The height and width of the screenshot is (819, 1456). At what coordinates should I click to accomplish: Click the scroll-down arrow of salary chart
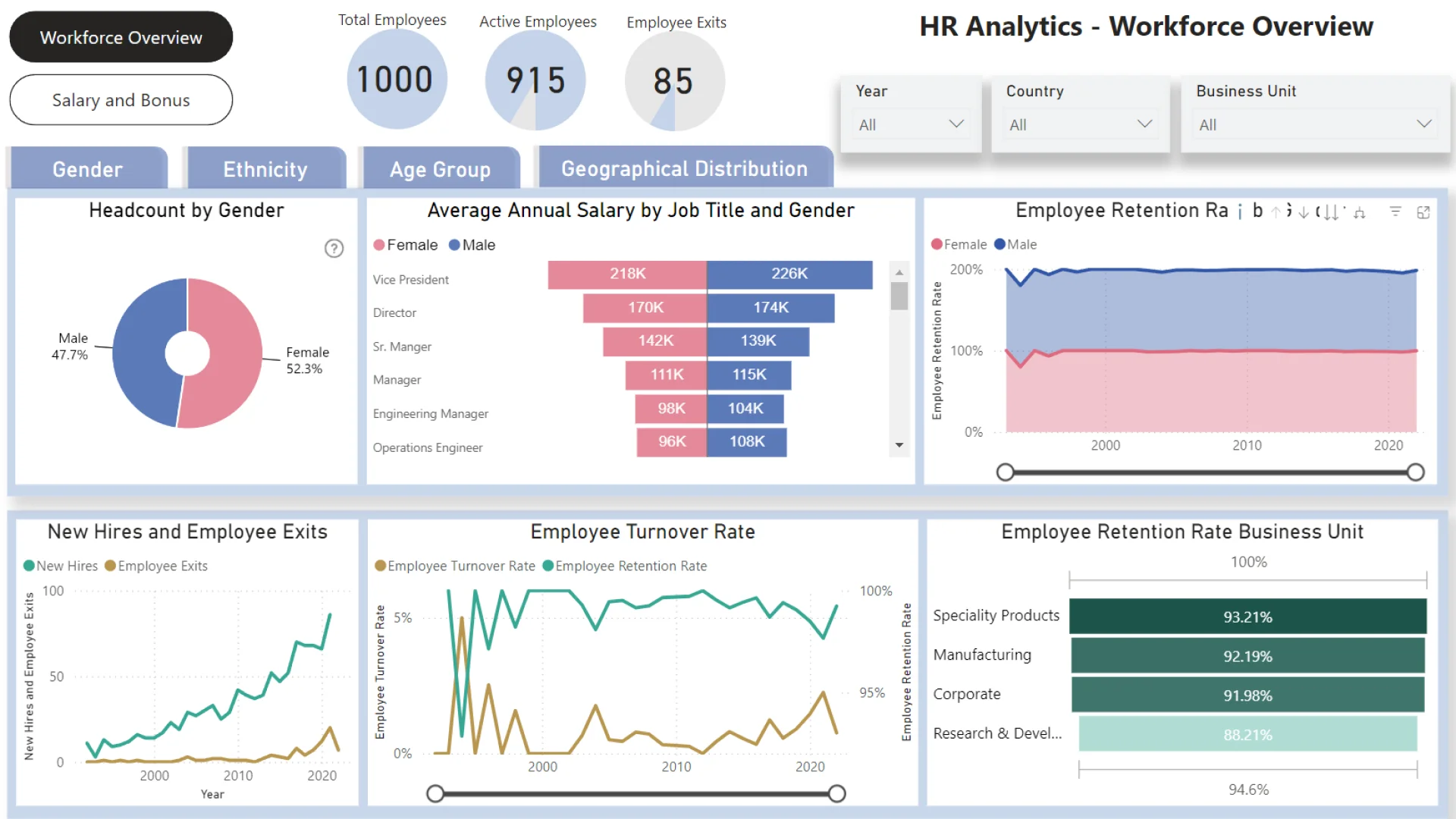coord(899,445)
